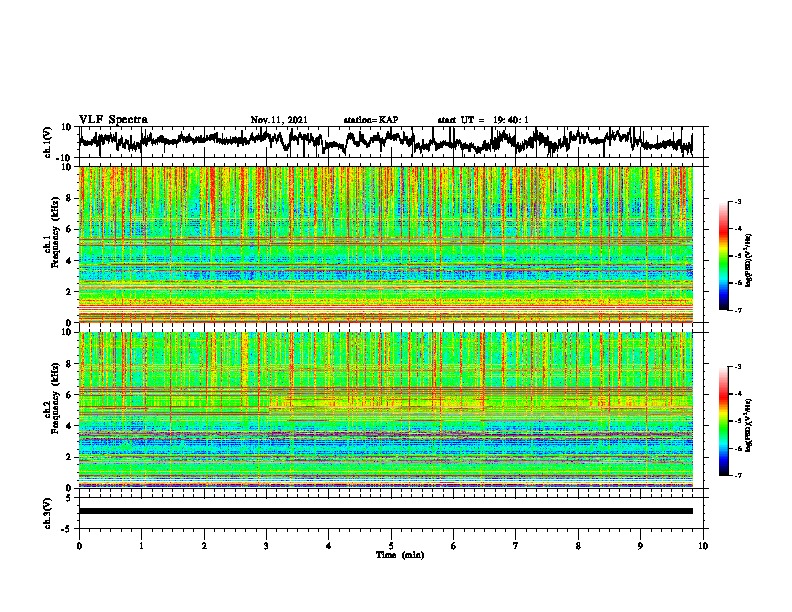Click inside the ch.2 frequency spectrogram
The image size is (792, 612).
click(x=386, y=410)
